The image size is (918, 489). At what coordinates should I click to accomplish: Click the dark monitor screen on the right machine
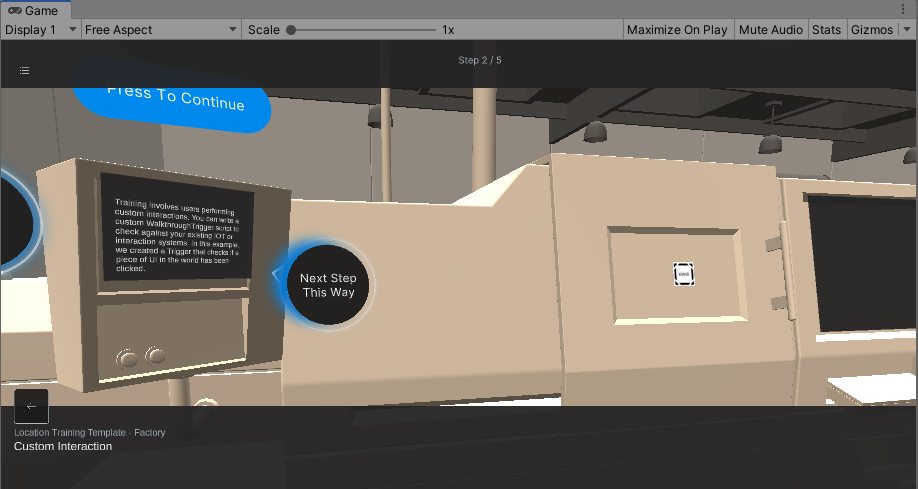(x=862, y=263)
